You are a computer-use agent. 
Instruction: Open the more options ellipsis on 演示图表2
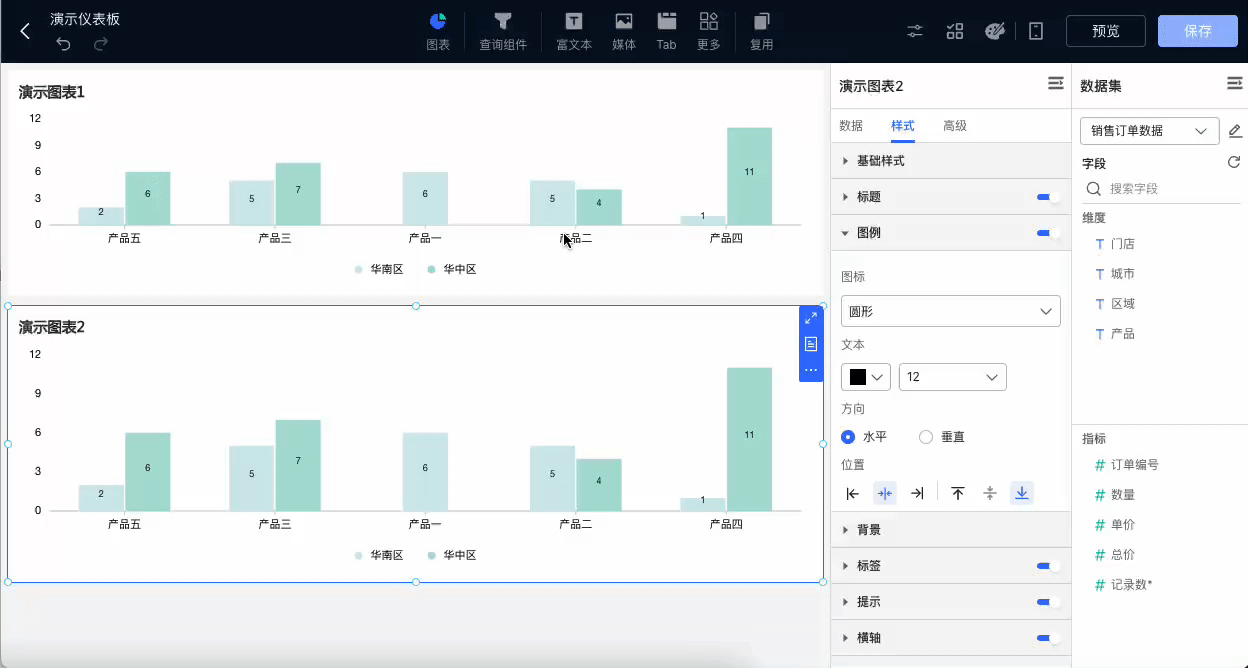click(811, 370)
